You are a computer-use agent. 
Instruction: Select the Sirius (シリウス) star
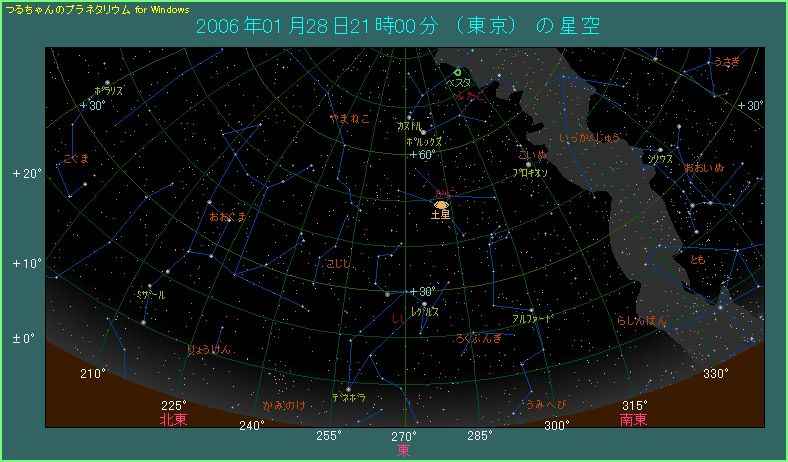(x=660, y=151)
